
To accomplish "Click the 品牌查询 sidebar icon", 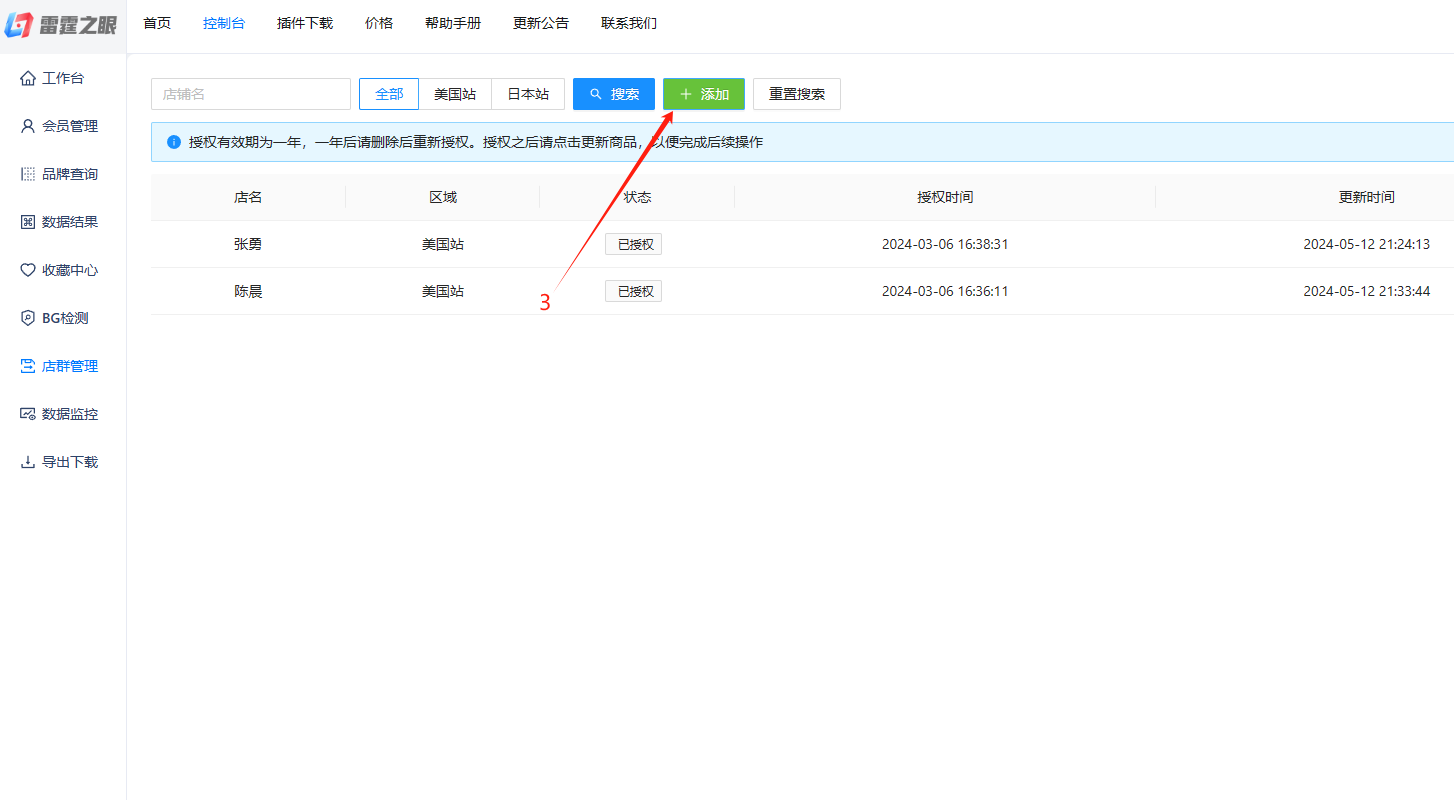I will (x=28, y=174).
